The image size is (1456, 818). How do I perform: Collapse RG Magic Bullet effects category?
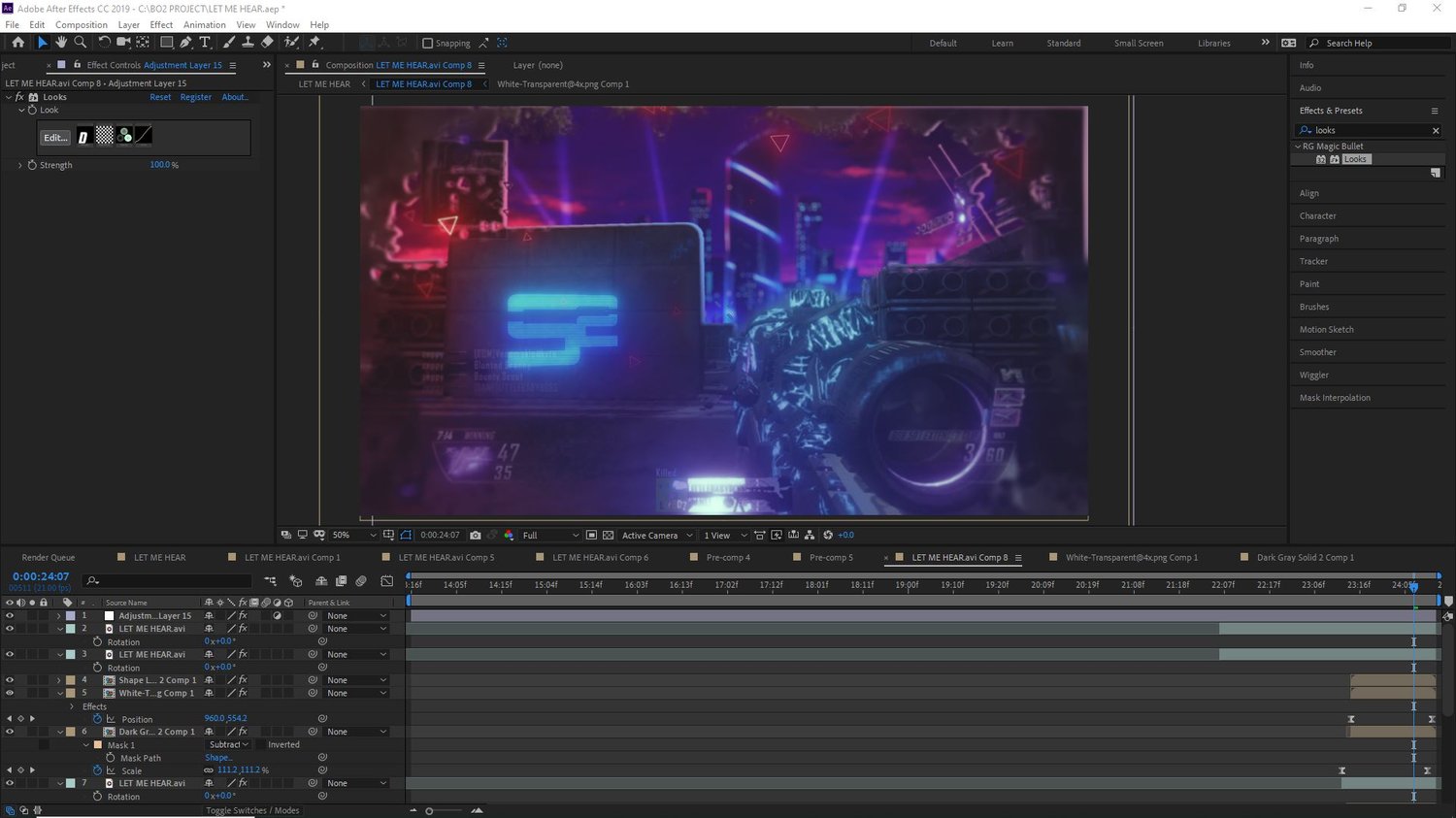[1298, 147]
